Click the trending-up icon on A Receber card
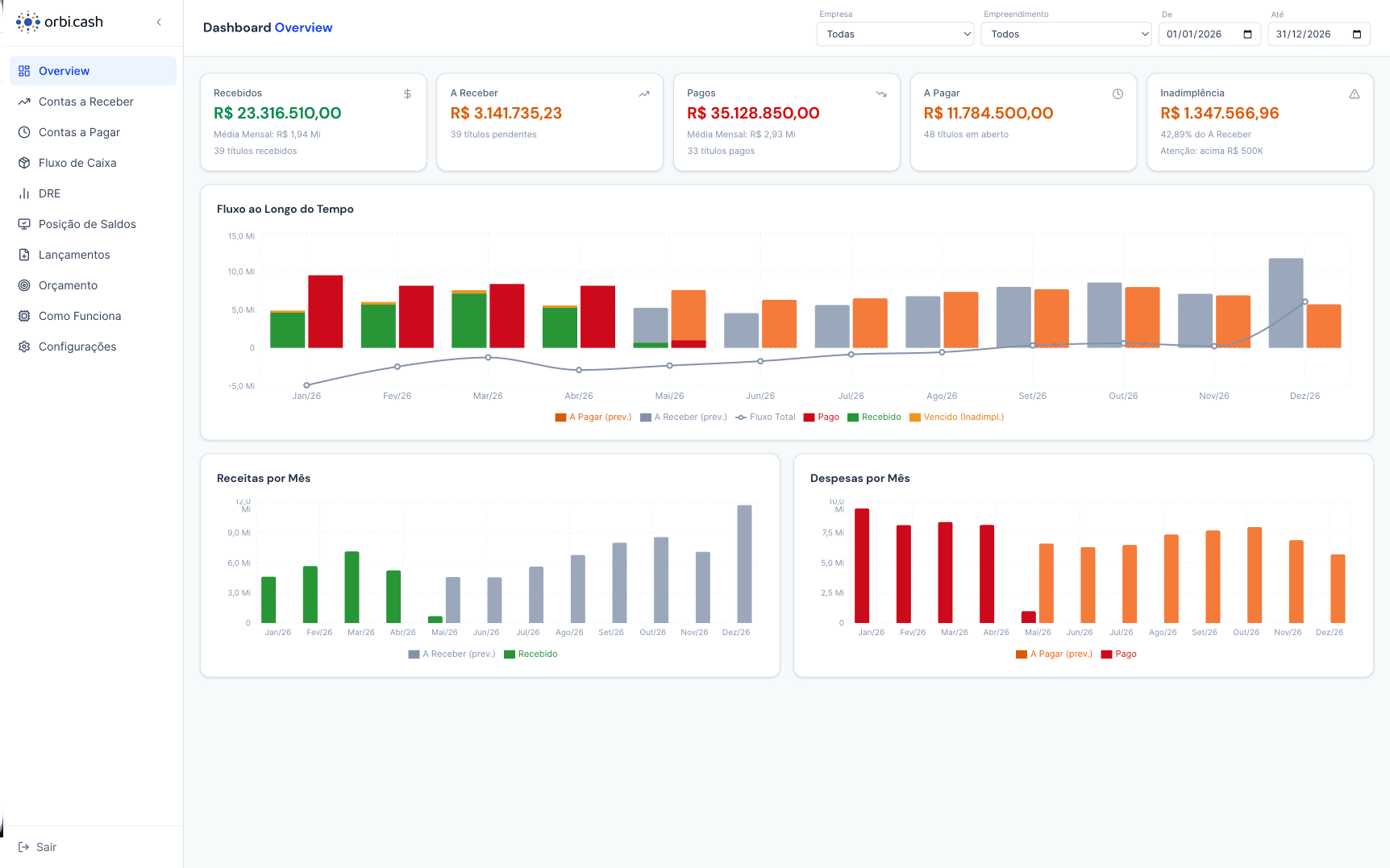 pos(644,94)
